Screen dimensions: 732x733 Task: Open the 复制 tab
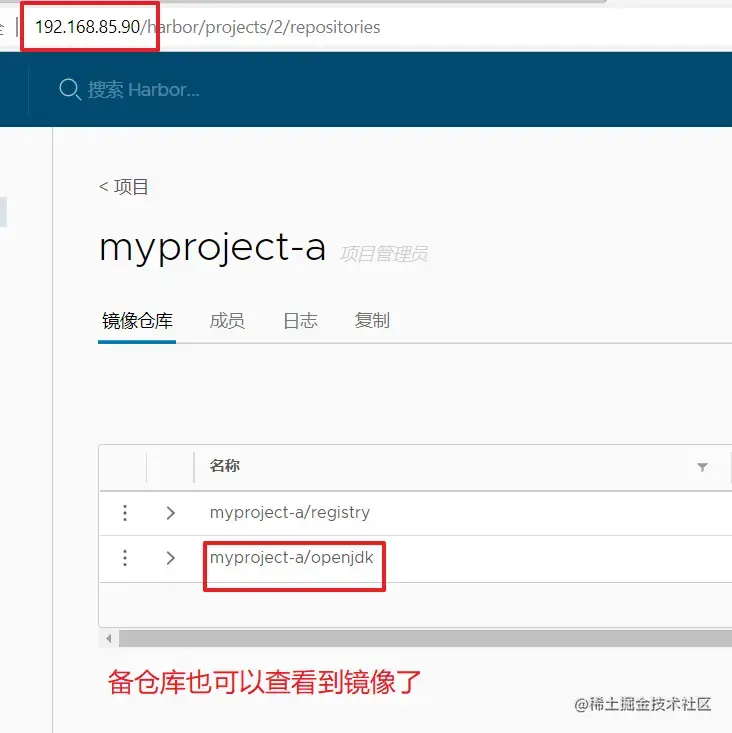click(x=372, y=321)
